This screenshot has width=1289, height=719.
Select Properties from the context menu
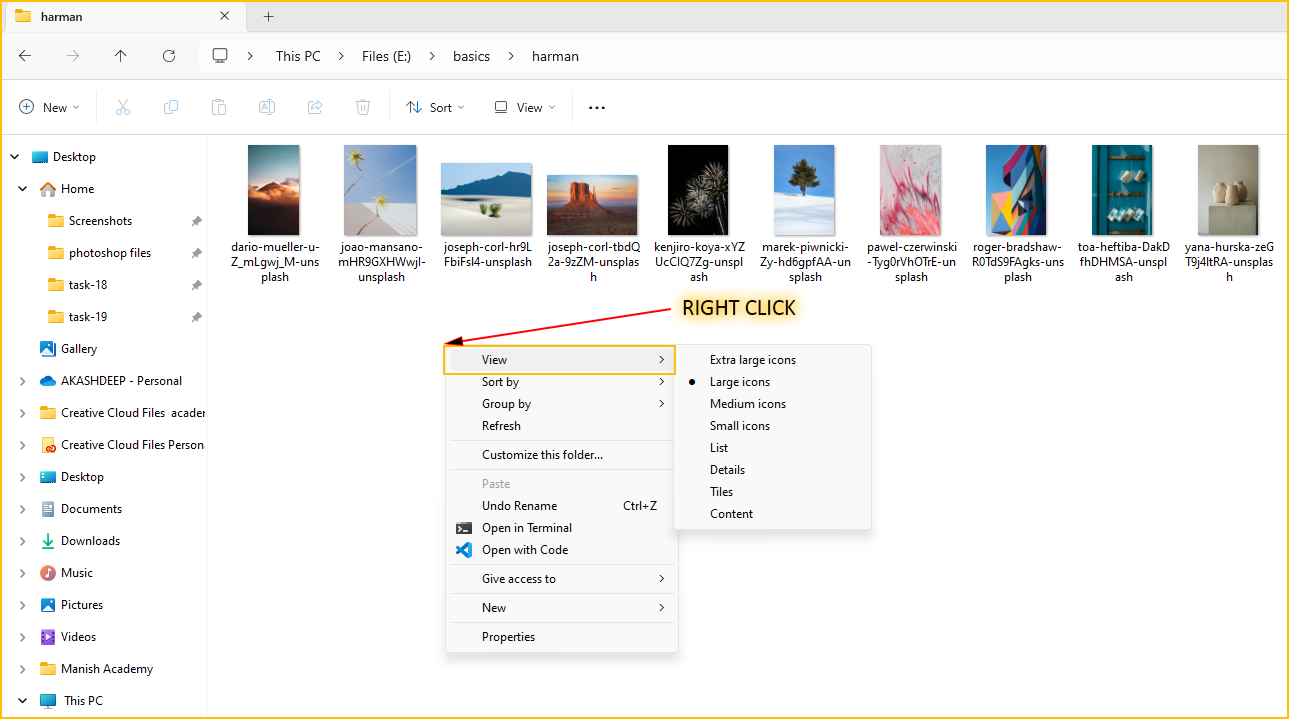[508, 637]
